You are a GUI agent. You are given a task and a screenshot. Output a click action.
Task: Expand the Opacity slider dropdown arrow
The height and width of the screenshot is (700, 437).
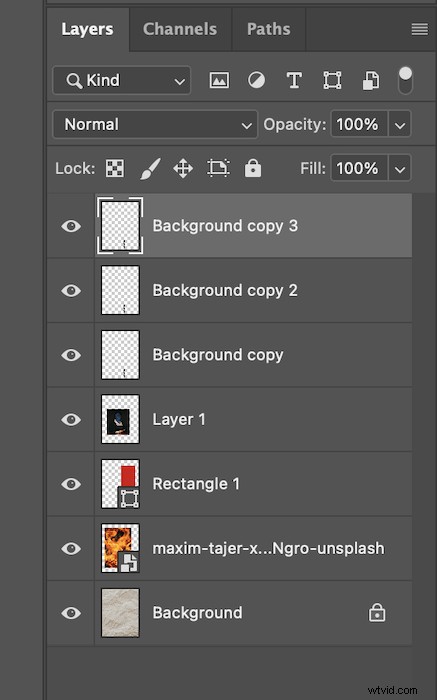[x=400, y=125]
